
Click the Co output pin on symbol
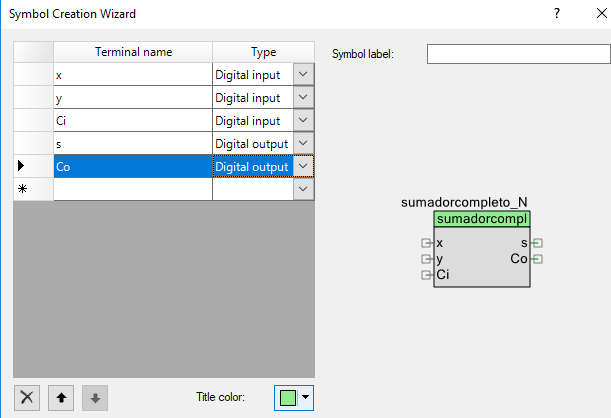(538, 259)
